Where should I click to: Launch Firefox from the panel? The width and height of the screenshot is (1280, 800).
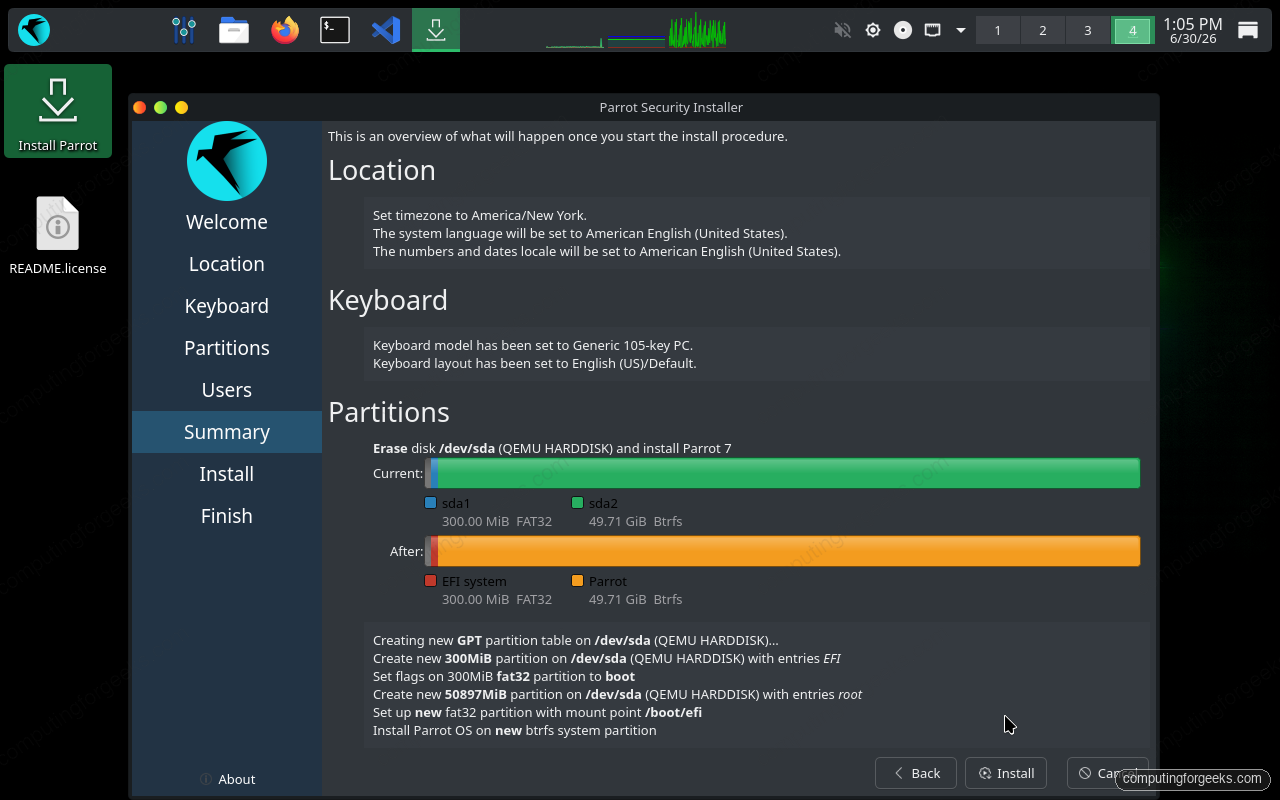click(285, 30)
